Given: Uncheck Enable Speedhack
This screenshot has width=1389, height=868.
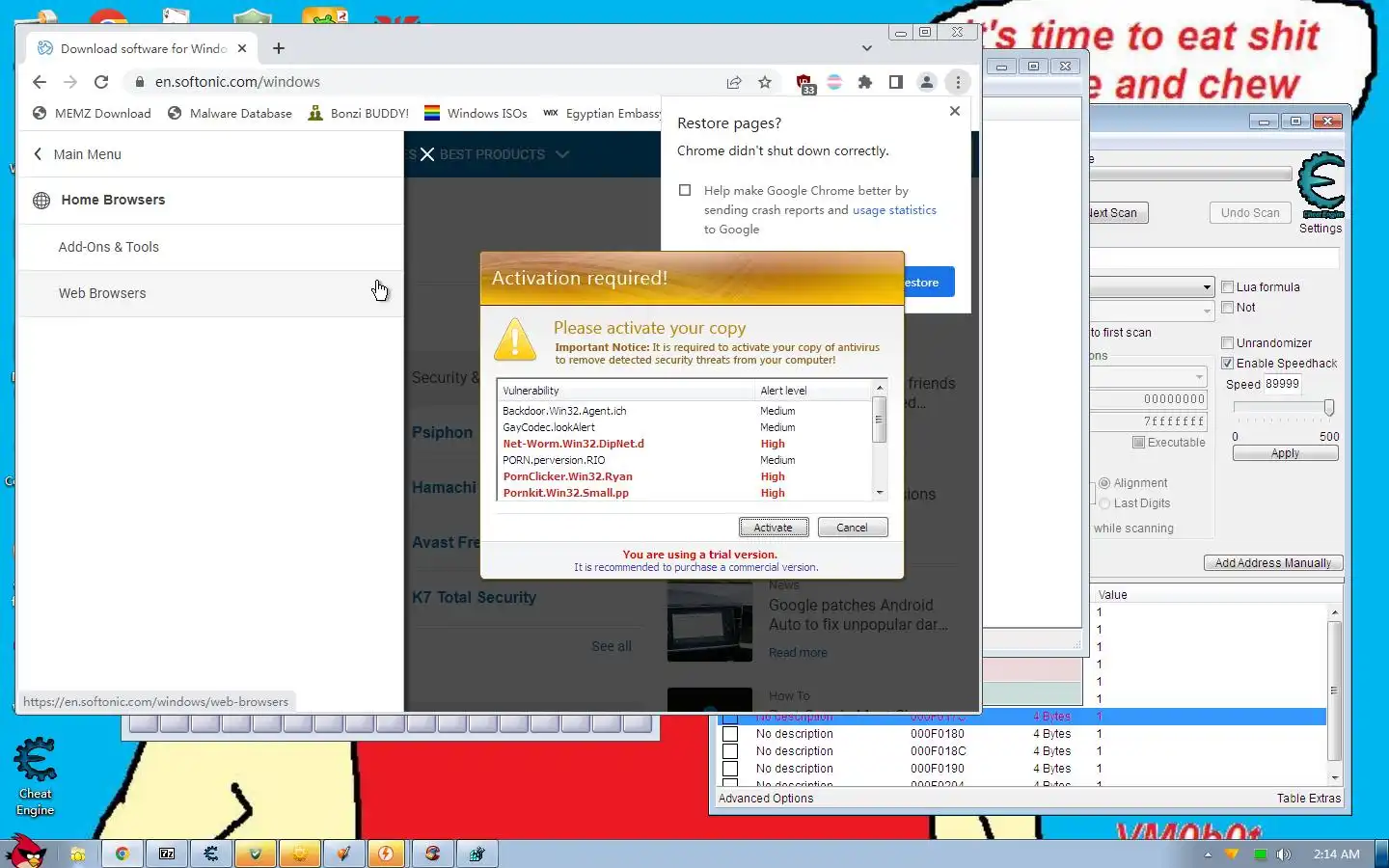Looking at the screenshot, I should click(1228, 363).
